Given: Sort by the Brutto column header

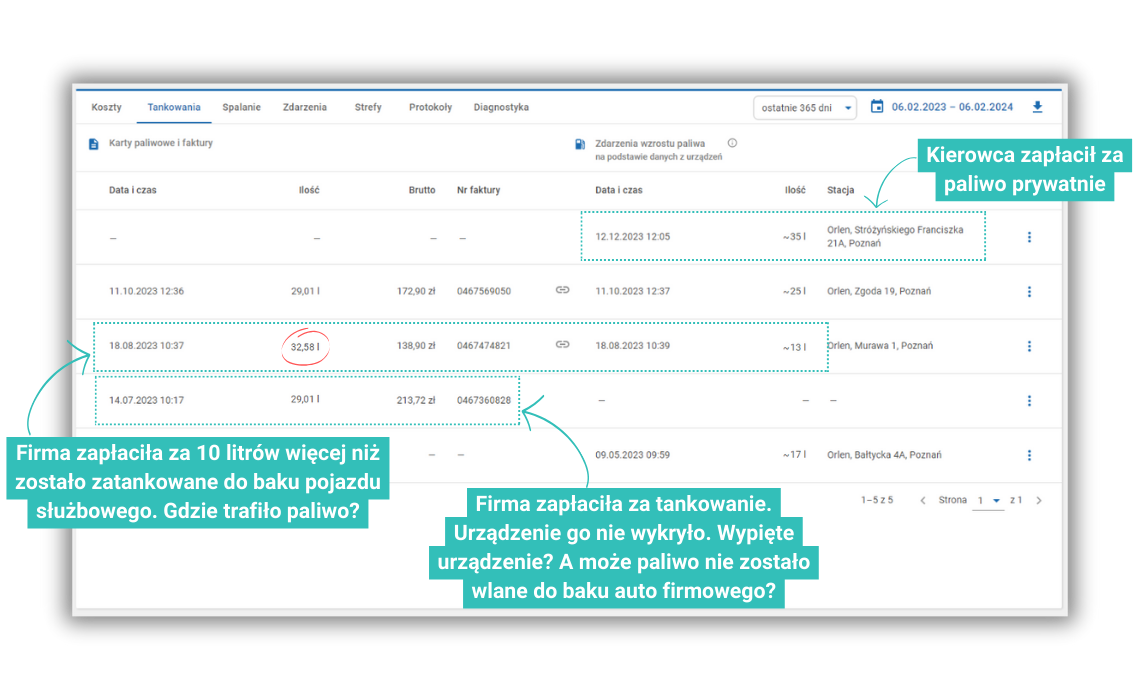Looking at the screenshot, I should click(422, 190).
